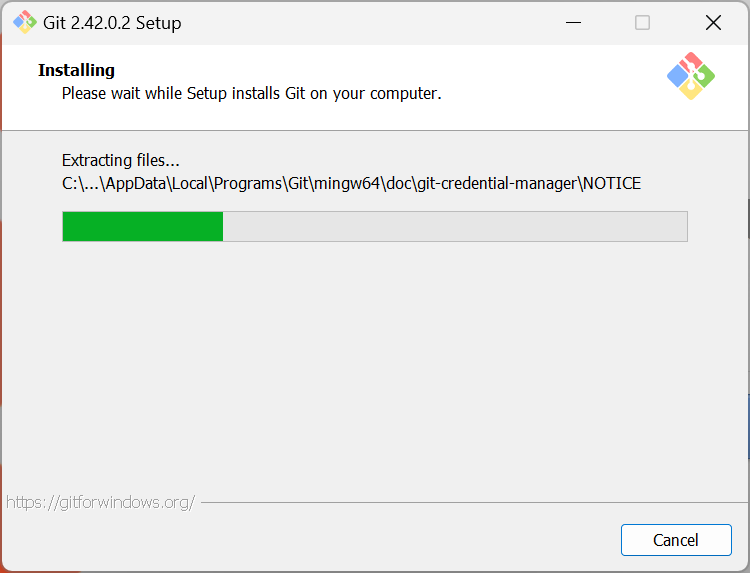Open the gitforwindows.org link
The height and width of the screenshot is (573, 750).
point(100,502)
